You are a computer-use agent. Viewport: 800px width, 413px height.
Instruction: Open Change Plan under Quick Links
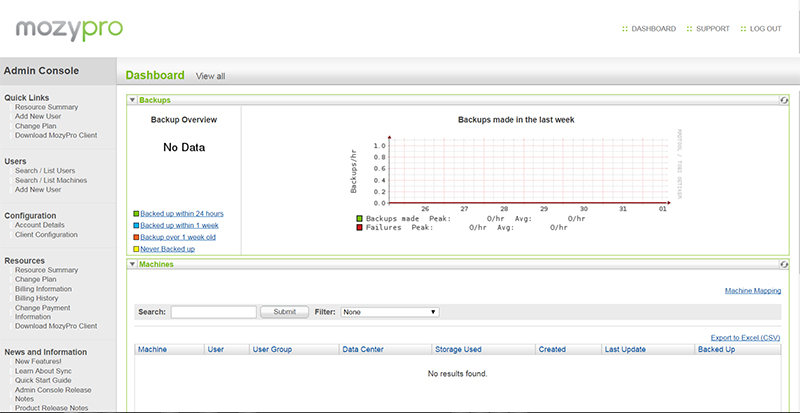coord(36,126)
